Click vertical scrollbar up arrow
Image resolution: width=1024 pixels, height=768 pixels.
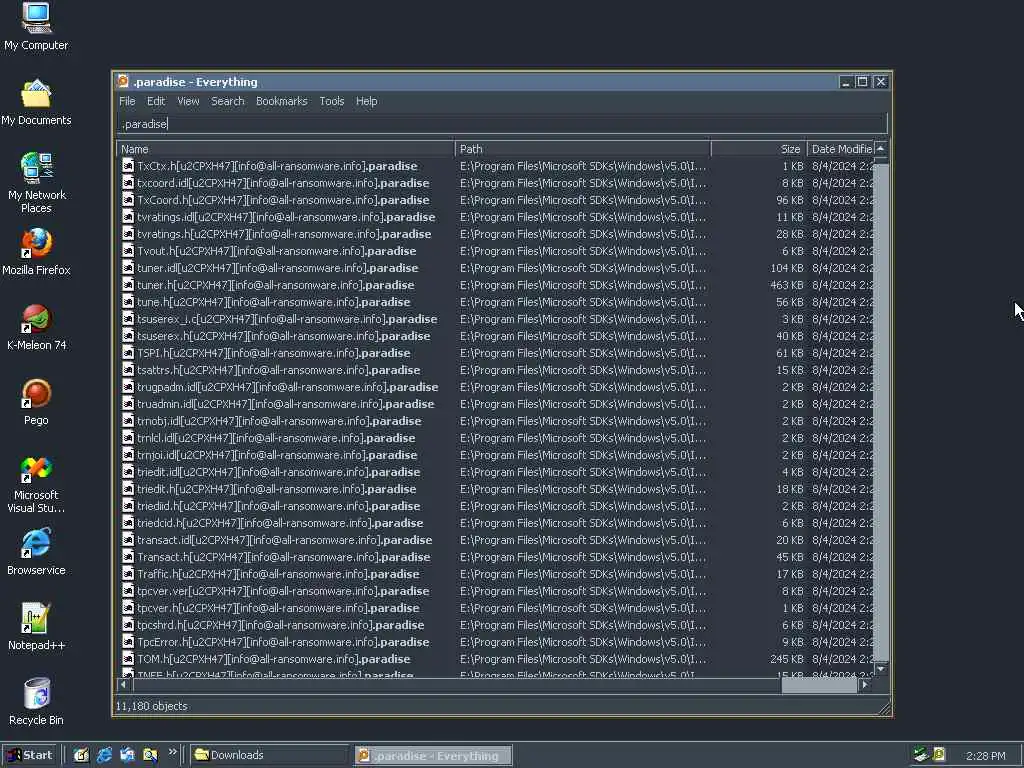(881, 149)
